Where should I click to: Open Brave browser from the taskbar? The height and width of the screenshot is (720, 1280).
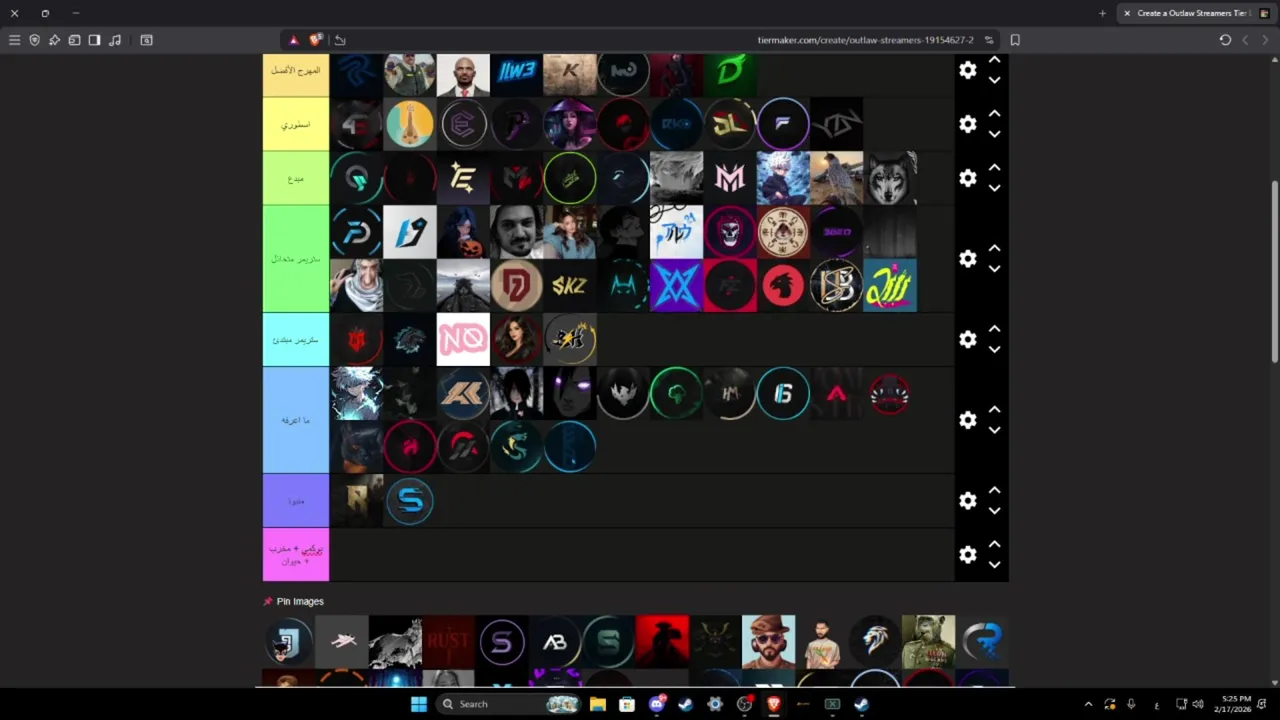point(773,704)
